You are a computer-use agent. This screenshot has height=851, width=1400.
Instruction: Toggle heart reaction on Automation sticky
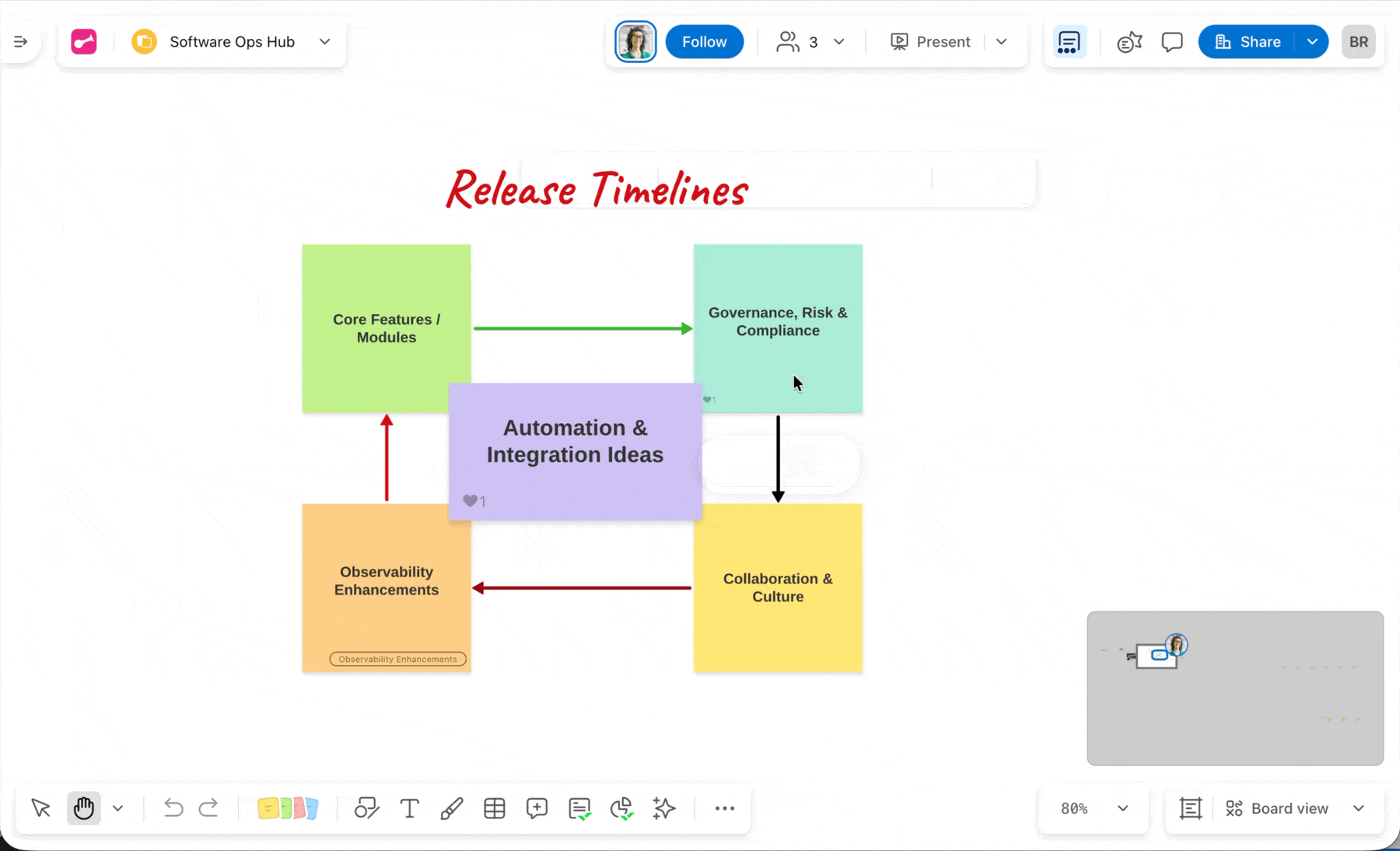(x=471, y=501)
